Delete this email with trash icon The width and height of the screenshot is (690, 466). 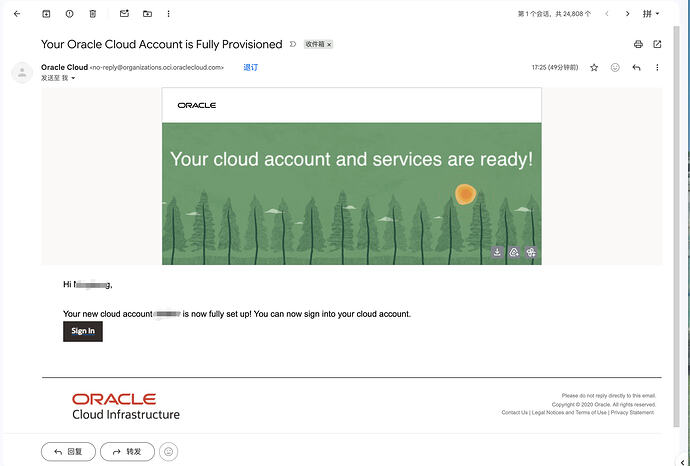(x=93, y=14)
